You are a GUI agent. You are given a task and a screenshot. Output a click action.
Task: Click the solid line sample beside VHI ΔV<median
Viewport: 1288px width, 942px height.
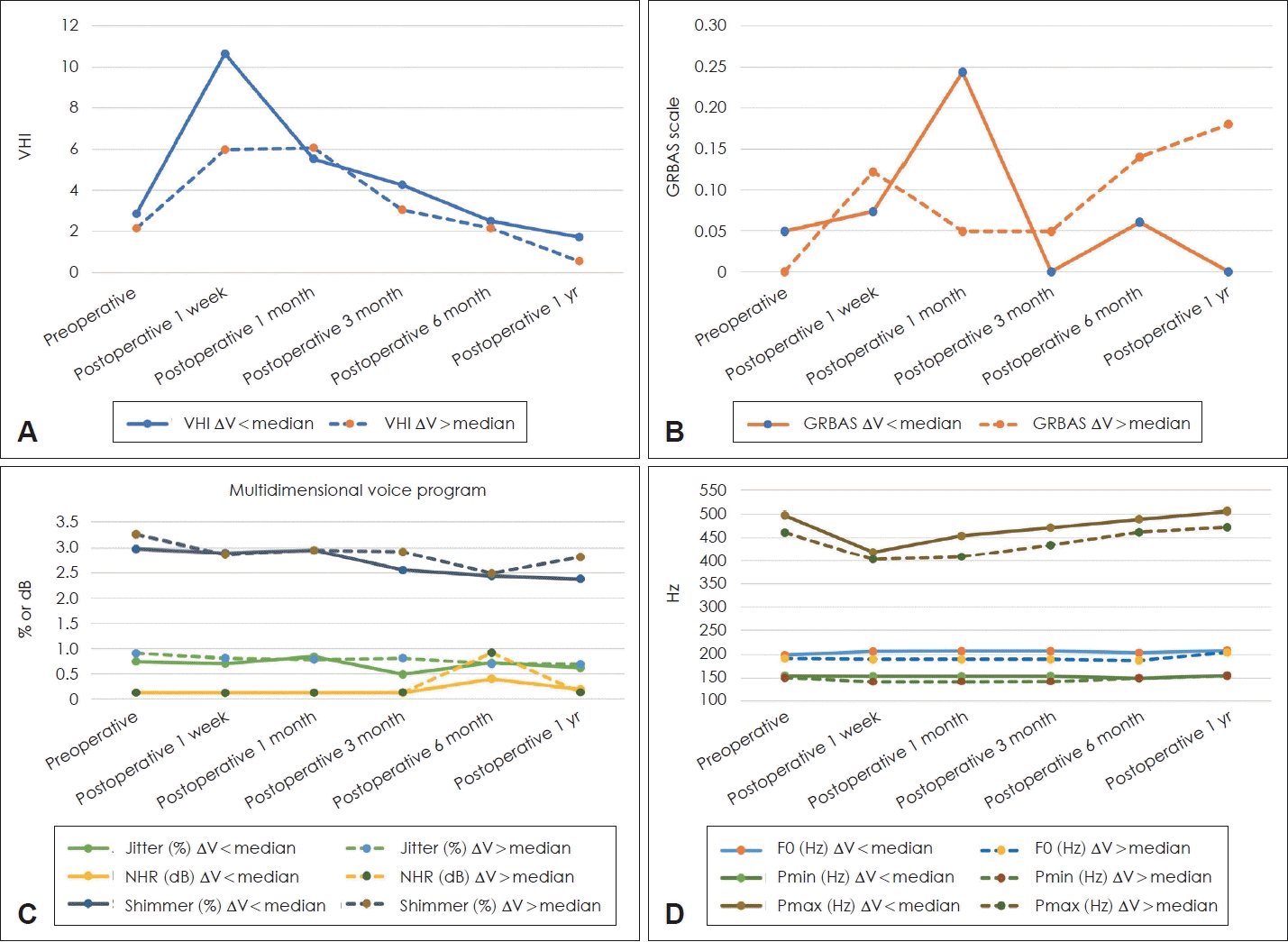click(149, 424)
